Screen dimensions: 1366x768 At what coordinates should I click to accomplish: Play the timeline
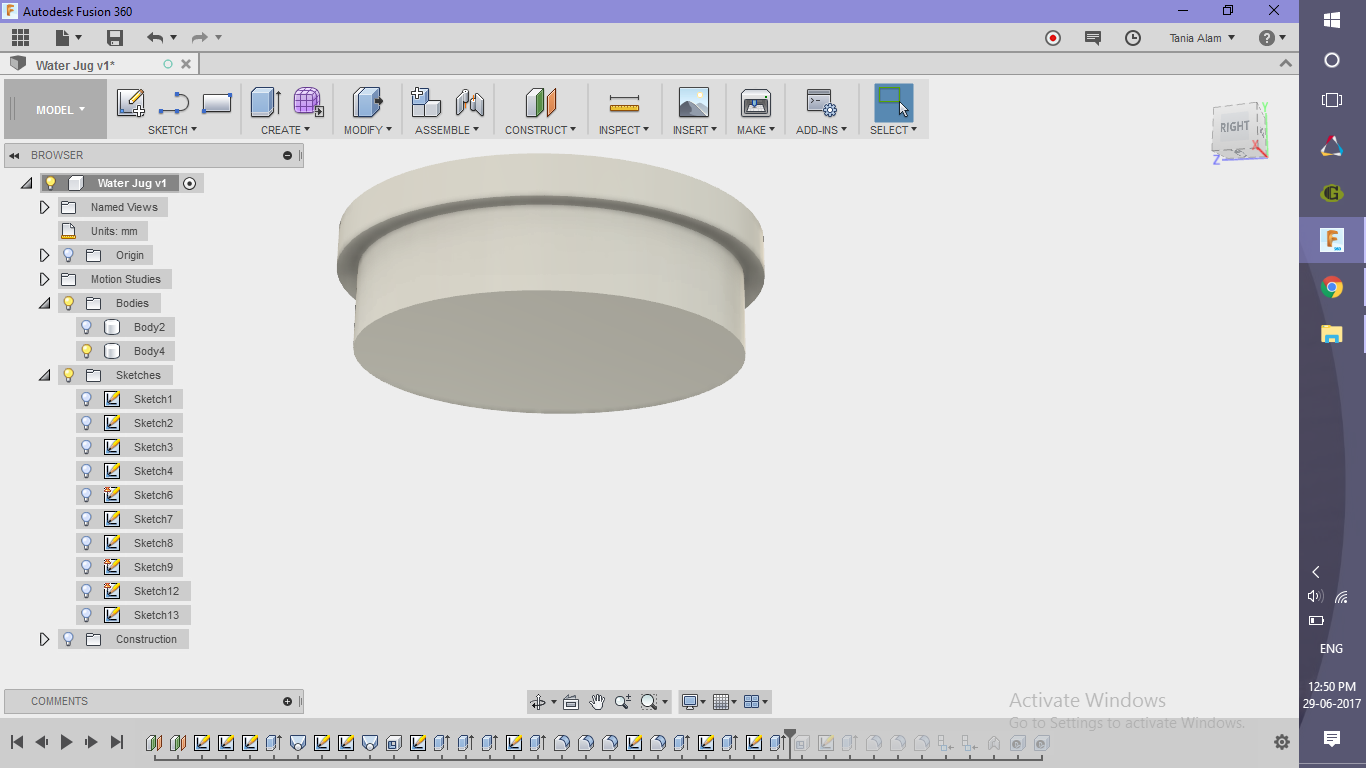pos(67,742)
